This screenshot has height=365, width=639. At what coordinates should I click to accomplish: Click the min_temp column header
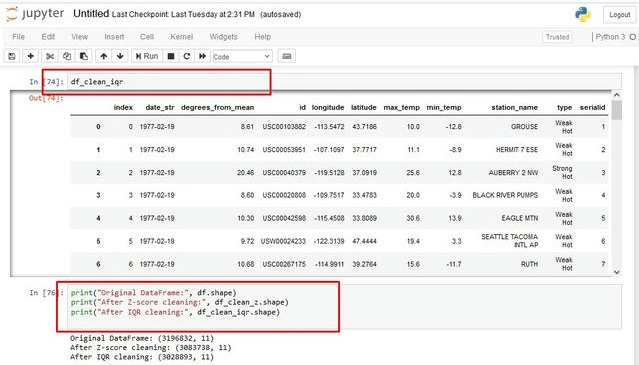click(444, 108)
